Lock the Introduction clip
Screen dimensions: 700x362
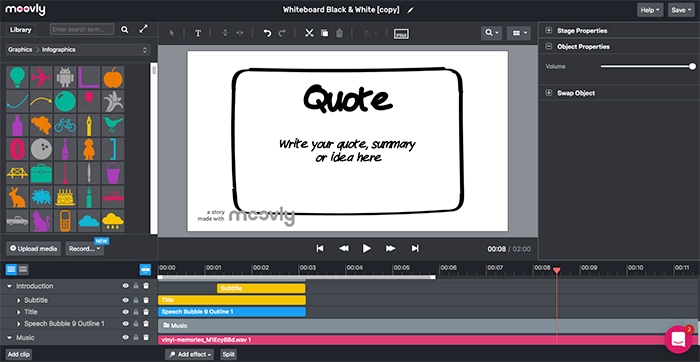136,286
